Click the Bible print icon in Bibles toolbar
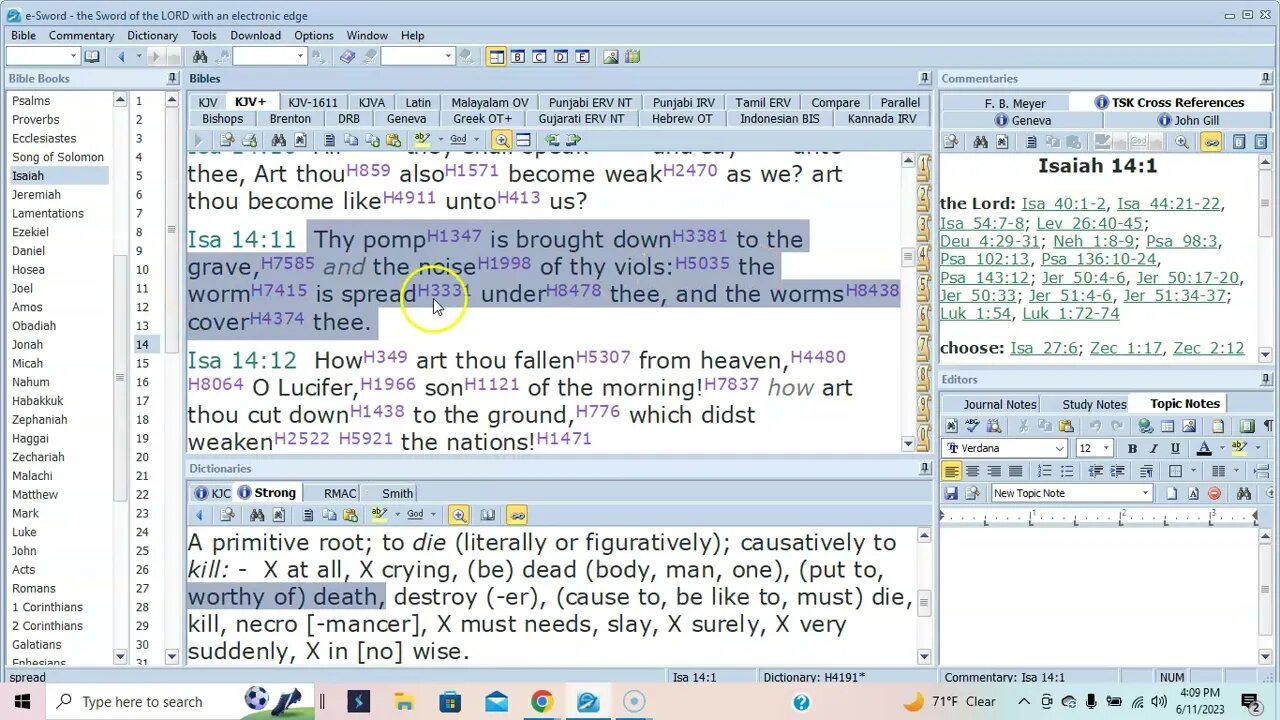Screen dimensions: 1280x720 (x=249, y=140)
